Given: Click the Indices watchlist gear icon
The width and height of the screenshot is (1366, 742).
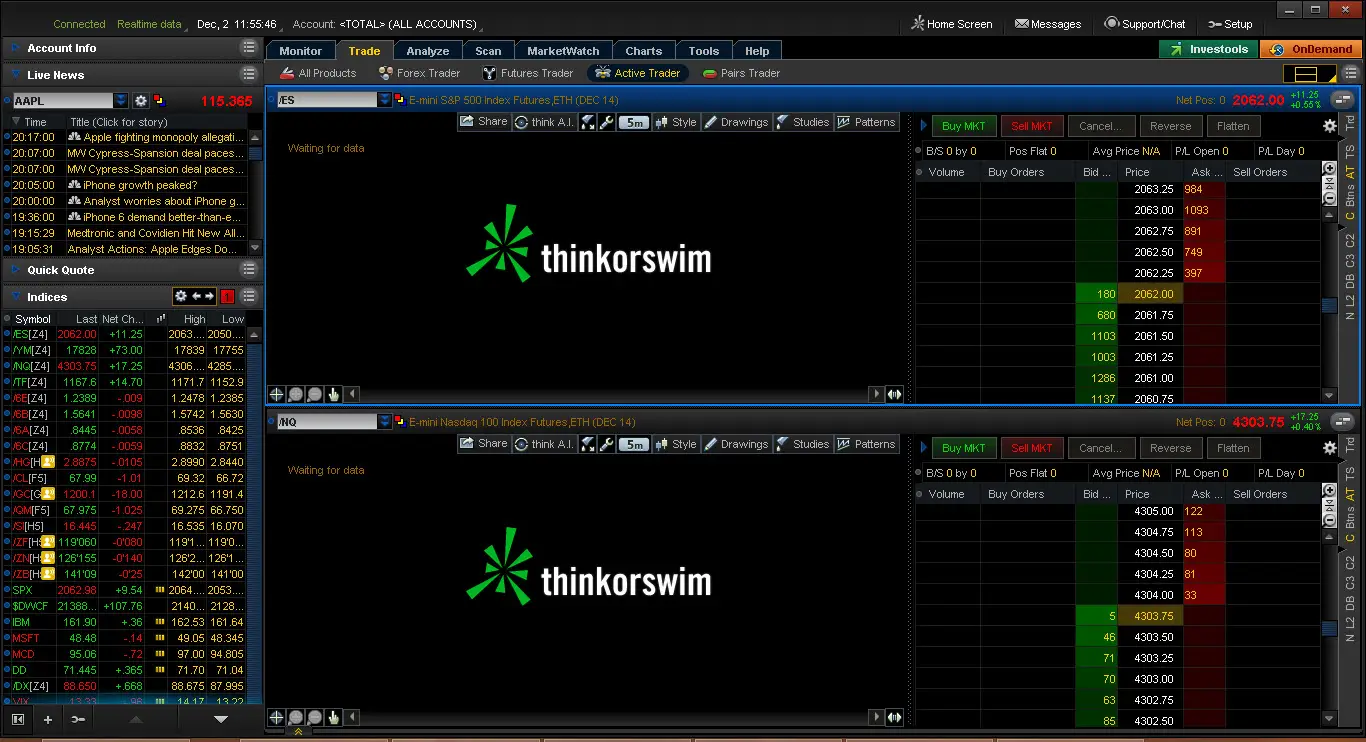Looking at the screenshot, I should click(x=180, y=296).
